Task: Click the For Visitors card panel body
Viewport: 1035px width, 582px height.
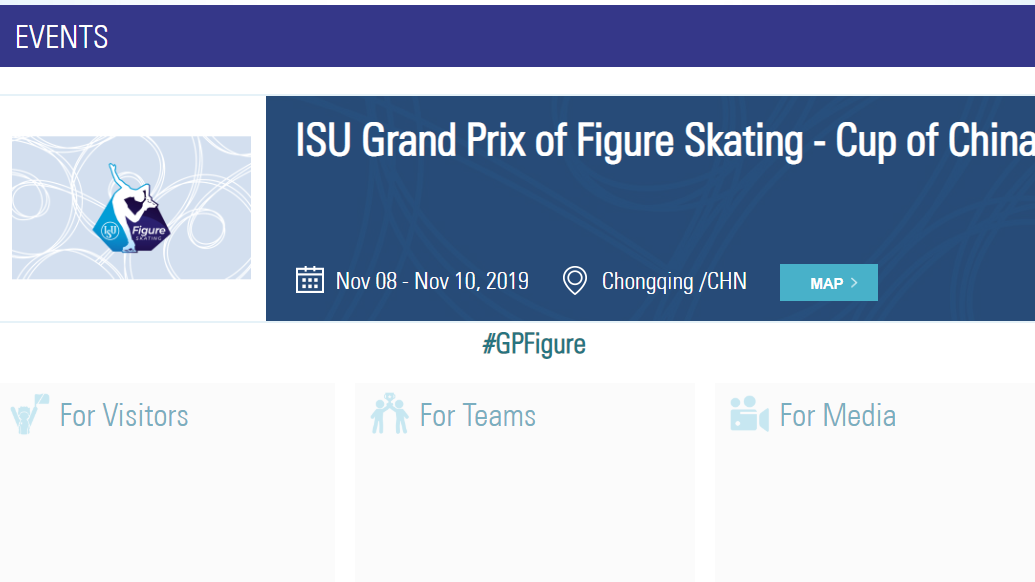Action: pos(167,482)
